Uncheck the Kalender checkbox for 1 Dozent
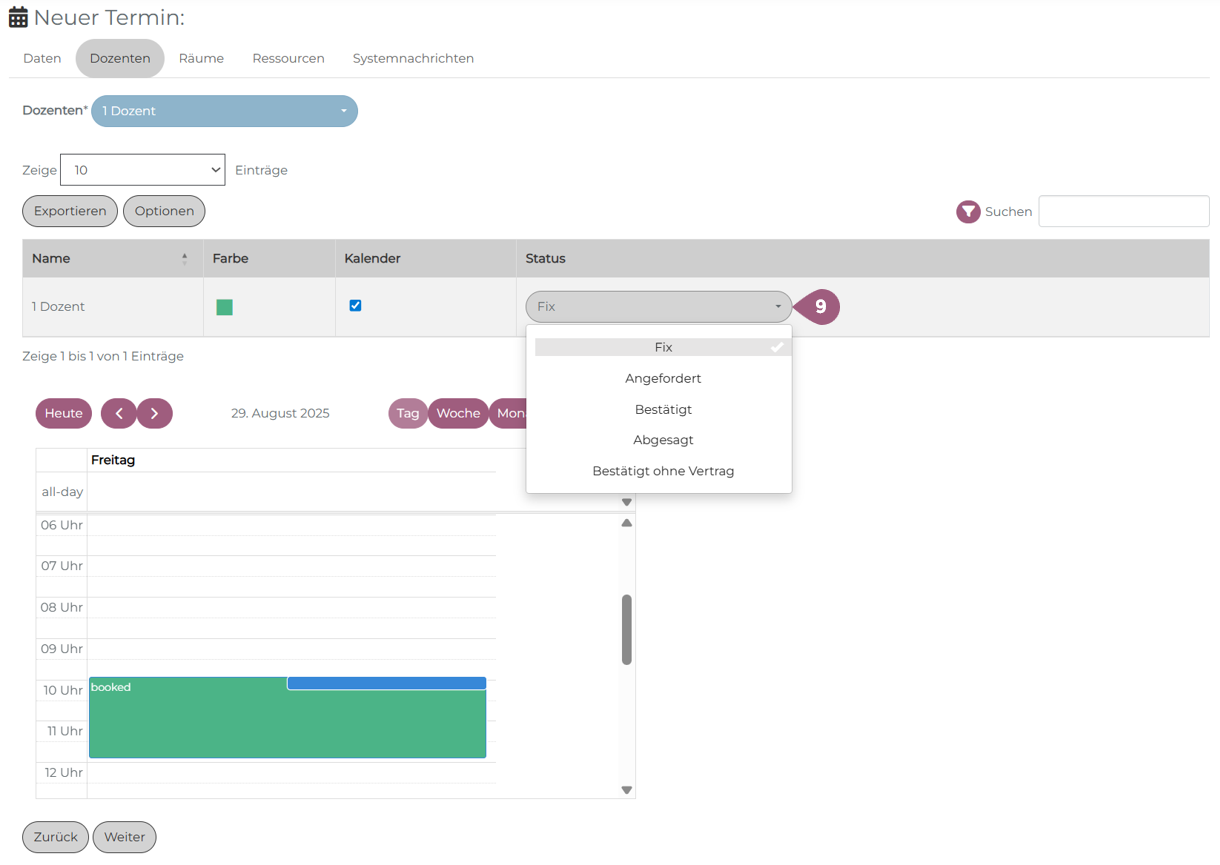 355,306
